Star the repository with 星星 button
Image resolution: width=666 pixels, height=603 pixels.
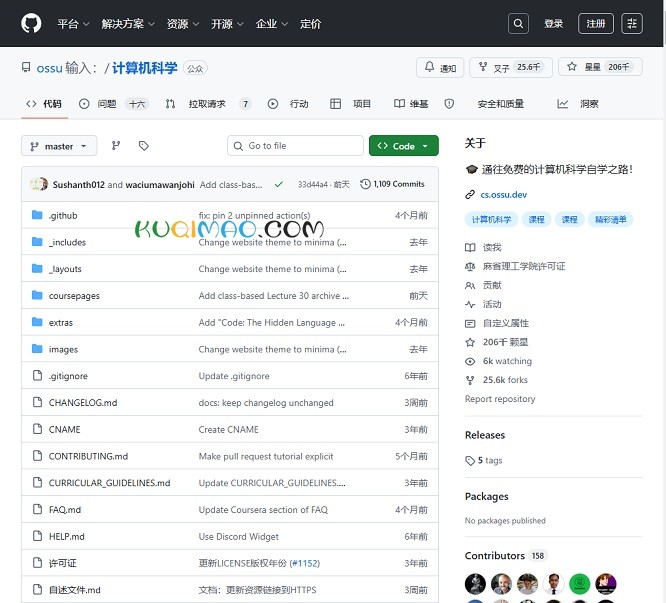(600, 67)
